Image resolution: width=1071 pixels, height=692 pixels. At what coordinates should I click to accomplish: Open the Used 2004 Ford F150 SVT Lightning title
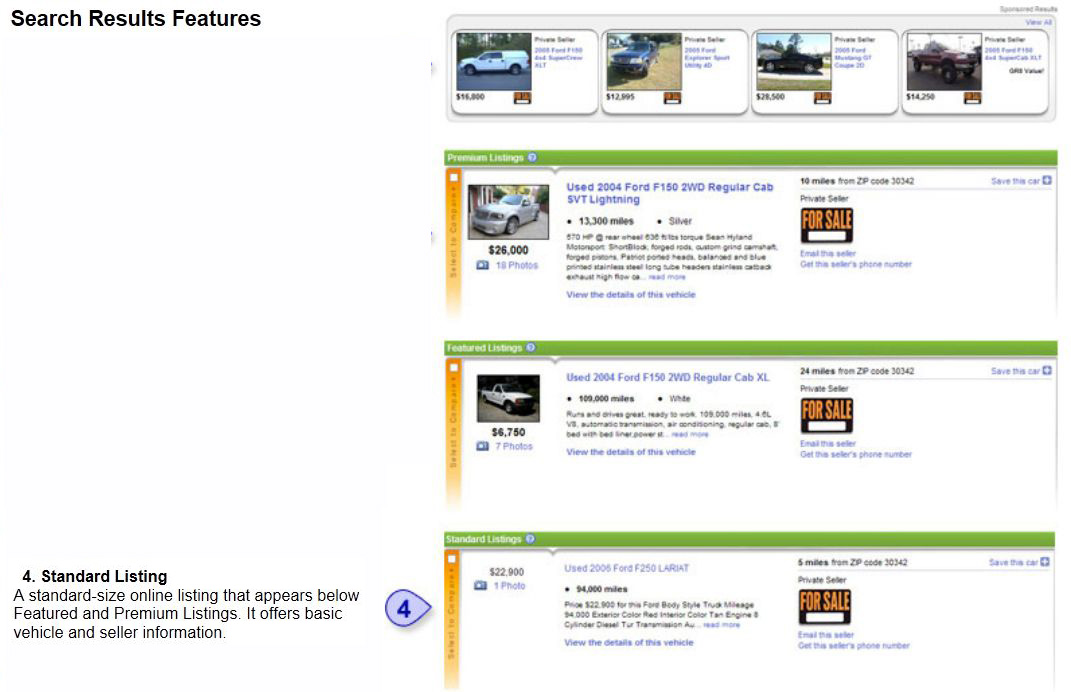pyautogui.click(x=670, y=193)
